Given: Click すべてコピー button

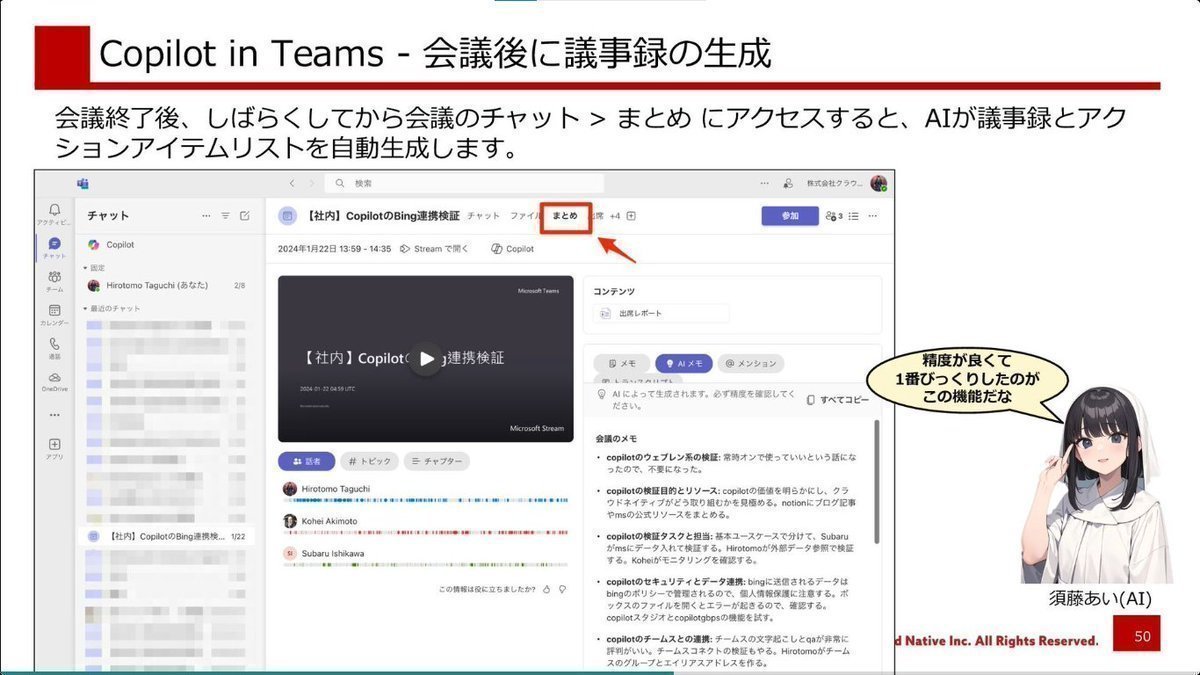Looking at the screenshot, I should (x=837, y=399).
